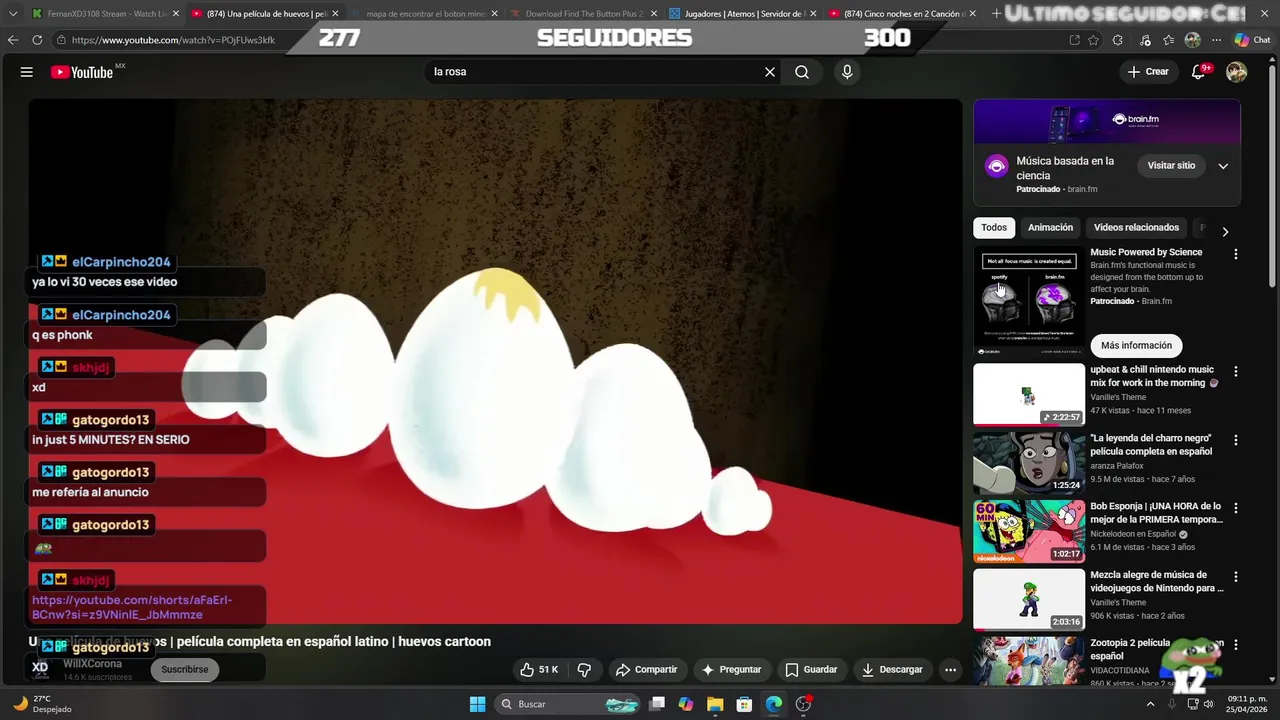The width and height of the screenshot is (1280, 720).
Task: Click the Preguntar button
Action: point(731,669)
